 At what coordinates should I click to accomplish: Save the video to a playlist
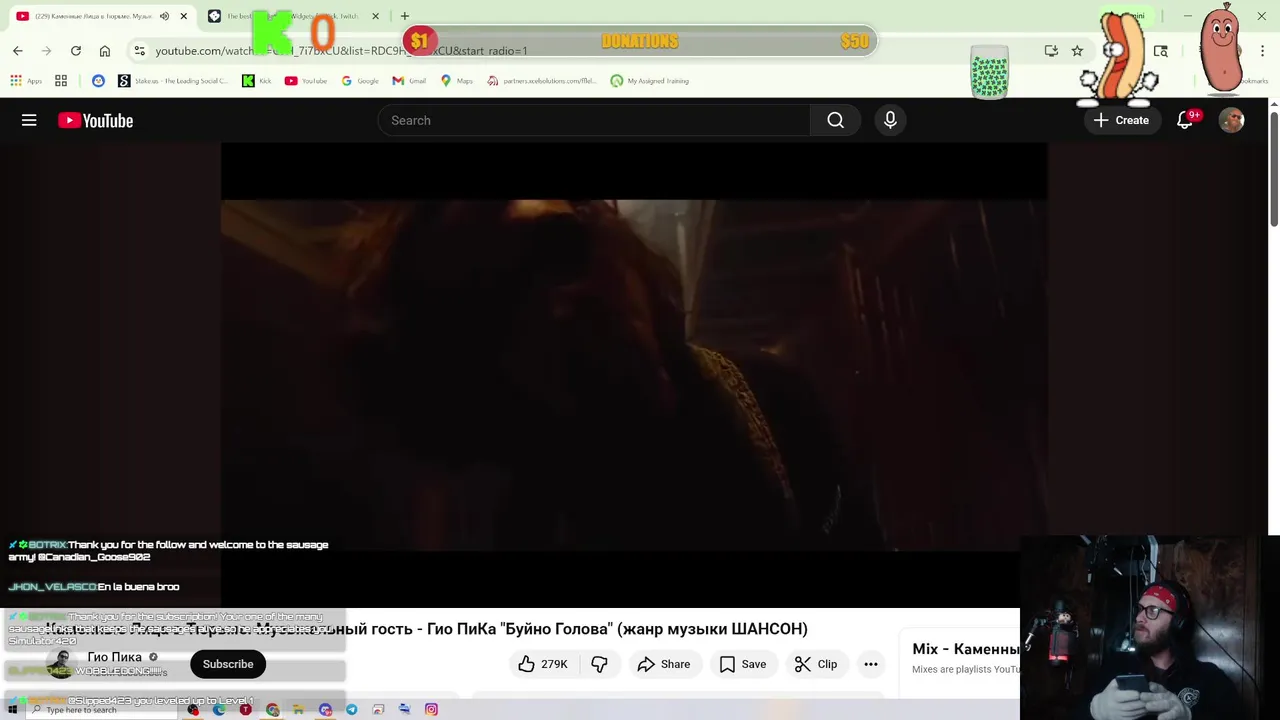pyautogui.click(x=742, y=664)
